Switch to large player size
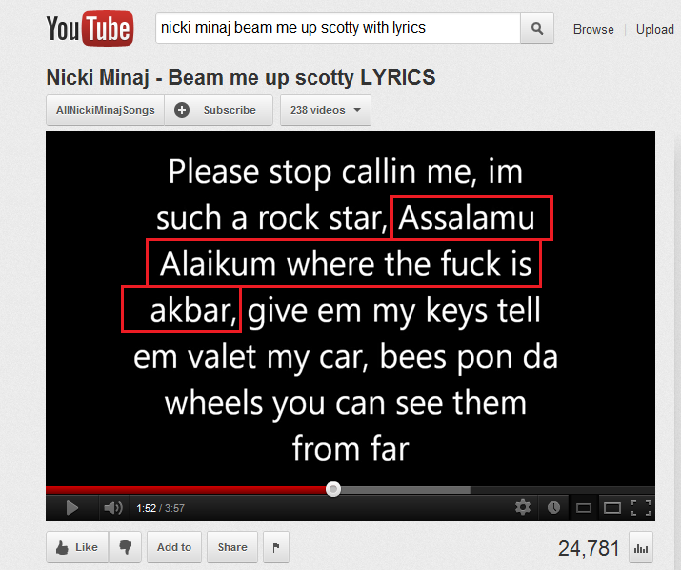This screenshot has width=681, height=570. coord(612,507)
